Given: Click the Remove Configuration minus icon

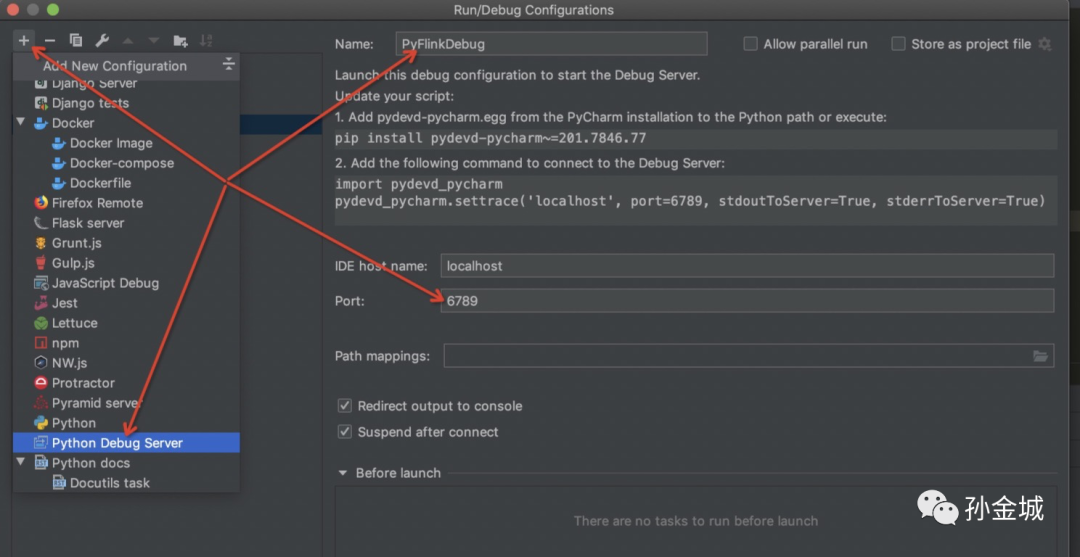Looking at the screenshot, I should [x=50, y=41].
